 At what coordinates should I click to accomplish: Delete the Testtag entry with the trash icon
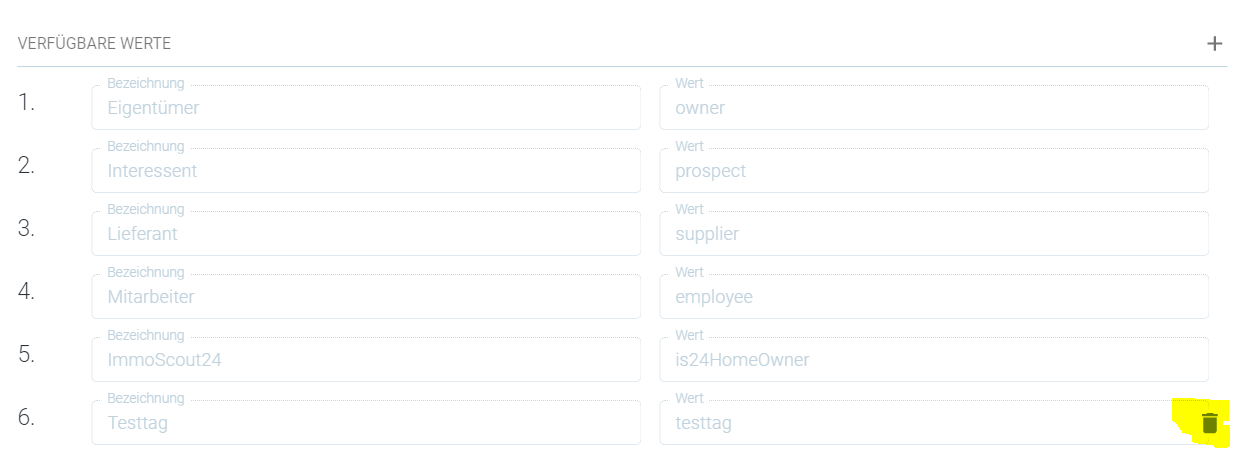pyautogui.click(x=1210, y=423)
